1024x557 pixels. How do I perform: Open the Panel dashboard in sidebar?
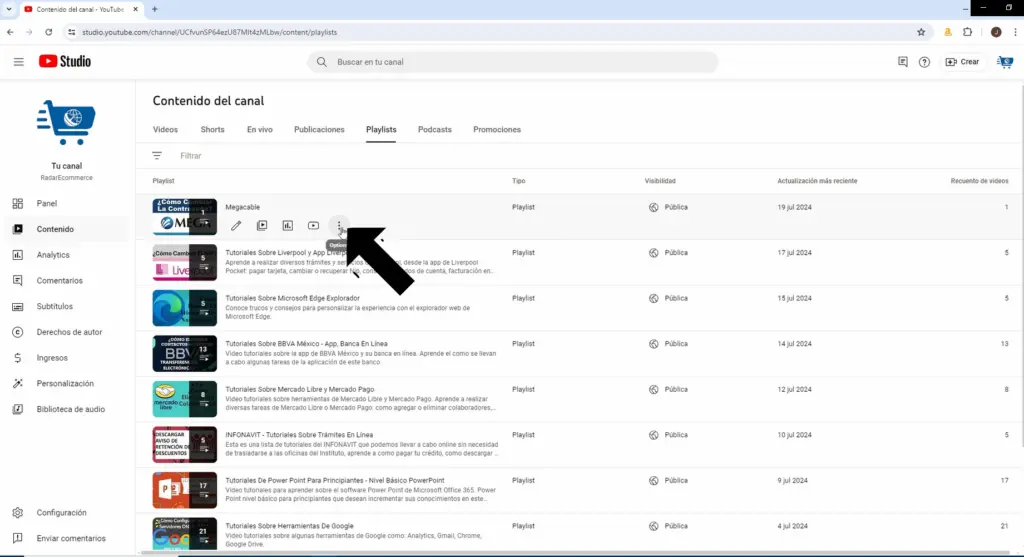click(x=68, y=204)
